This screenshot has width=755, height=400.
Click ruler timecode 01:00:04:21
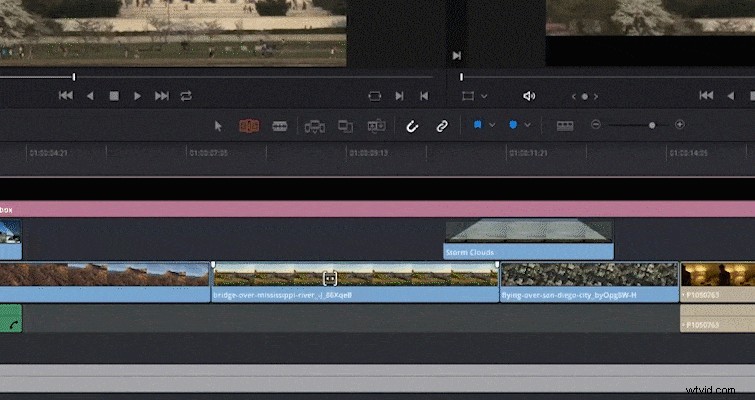(x=49, y=153)
